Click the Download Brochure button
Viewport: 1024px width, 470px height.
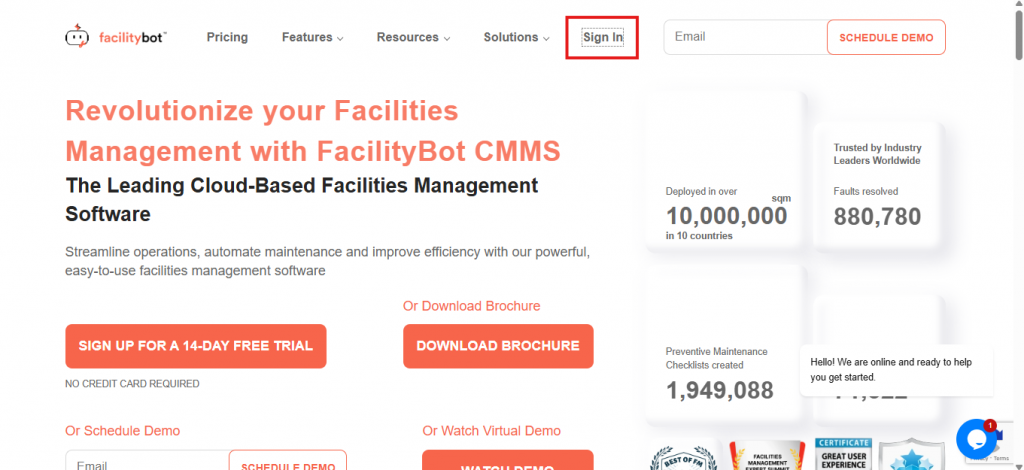498,346
